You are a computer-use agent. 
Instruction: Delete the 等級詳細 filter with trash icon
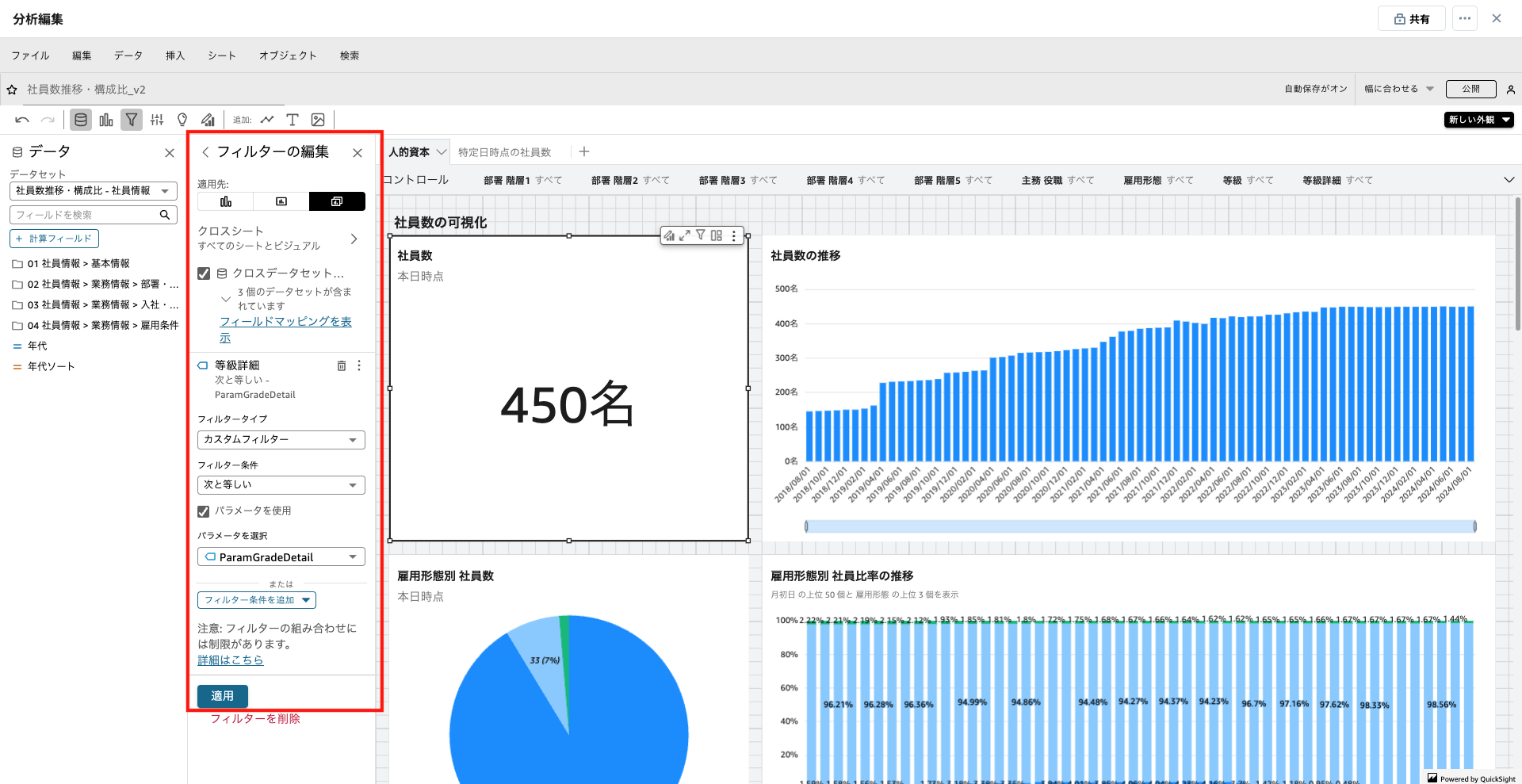coord(342,365)
